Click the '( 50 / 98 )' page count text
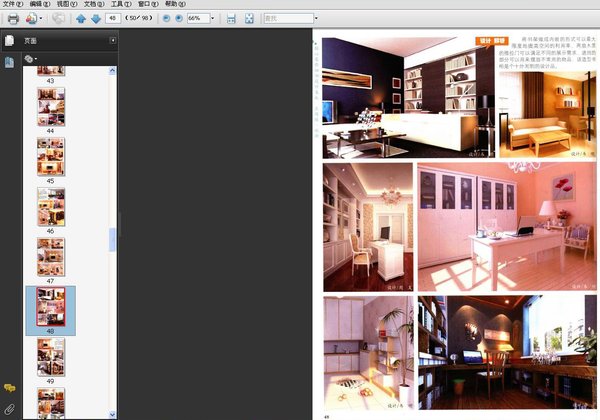Screen dimensions: 600x420 (139, 18)
